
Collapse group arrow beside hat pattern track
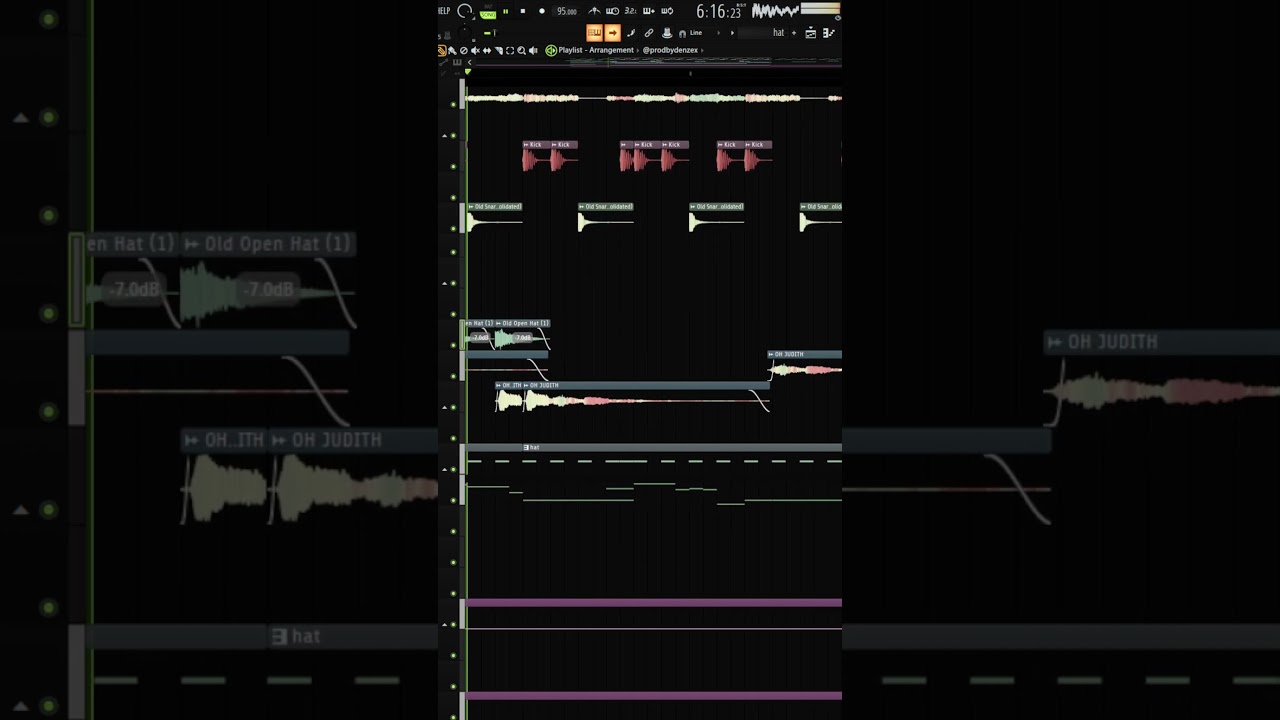click(444, 469)
